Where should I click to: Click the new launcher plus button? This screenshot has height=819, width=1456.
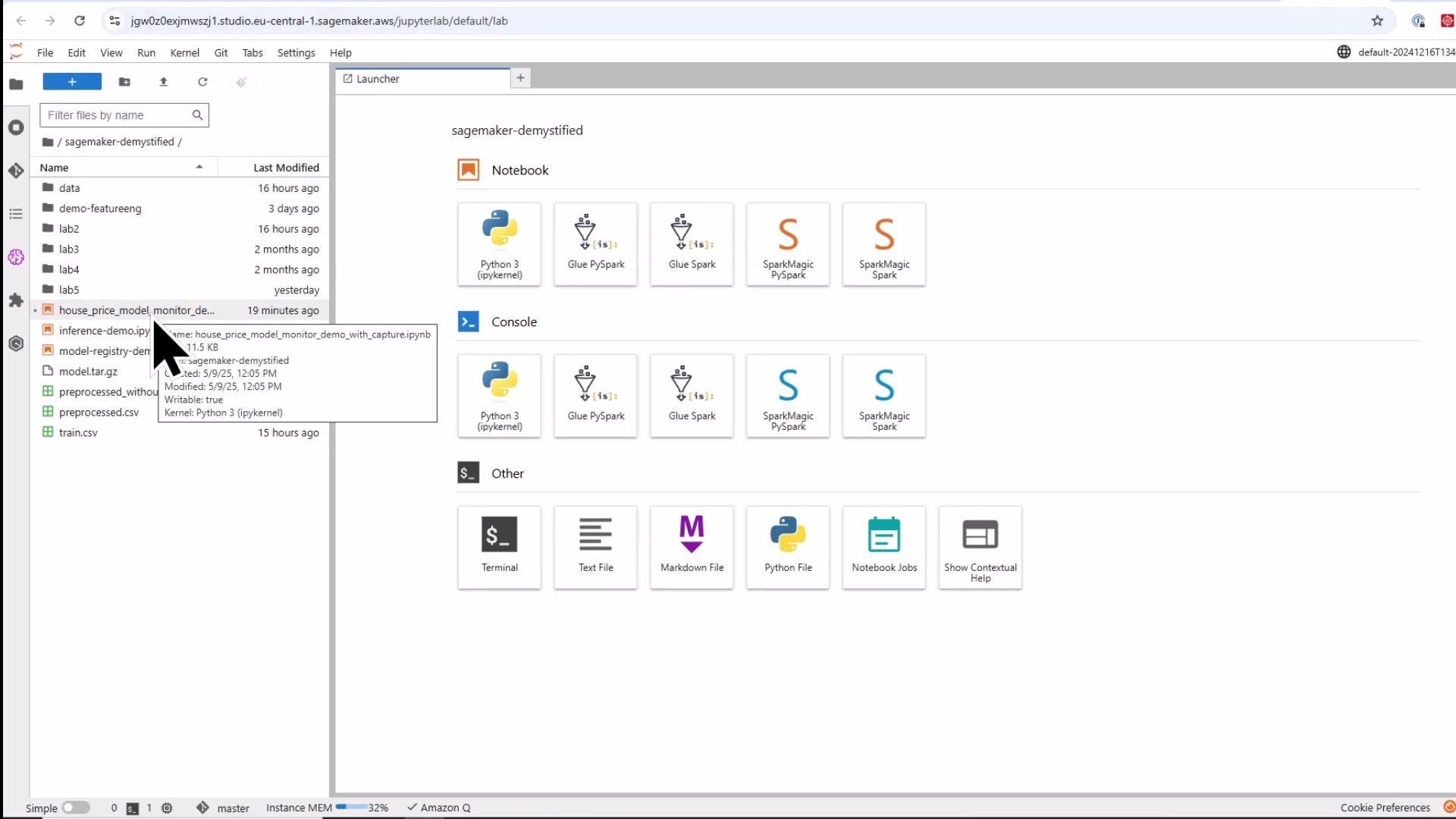click(x=72, y=82)
